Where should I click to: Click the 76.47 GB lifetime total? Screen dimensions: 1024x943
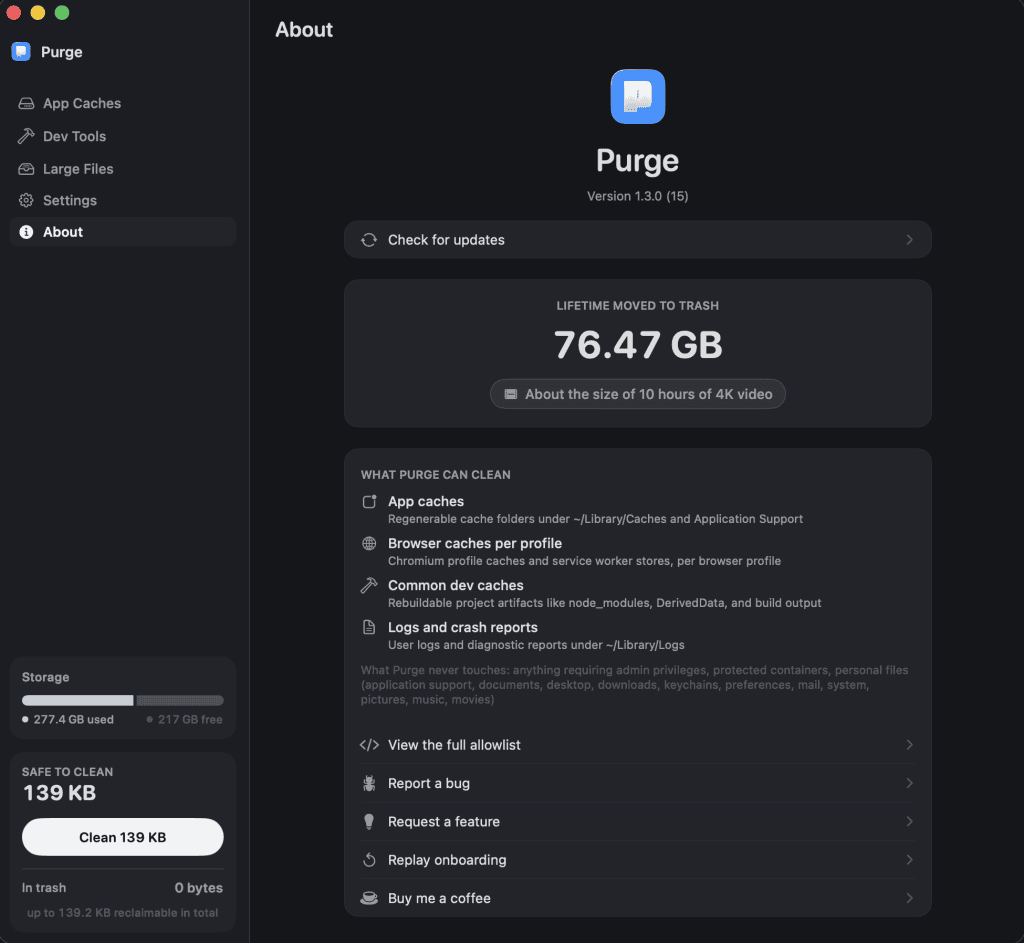pyautogui.click(x=638, y=345)
